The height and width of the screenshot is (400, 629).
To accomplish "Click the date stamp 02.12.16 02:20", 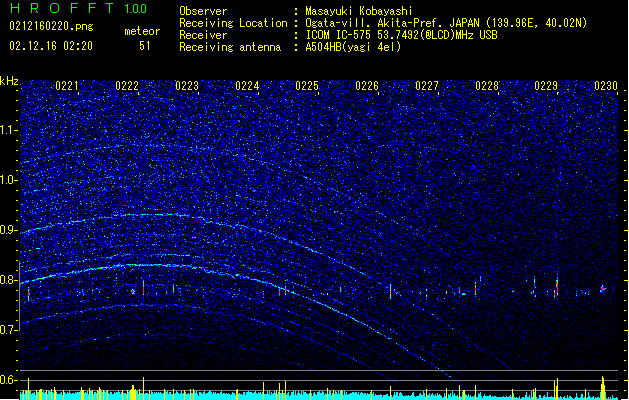I will point(51,46).
